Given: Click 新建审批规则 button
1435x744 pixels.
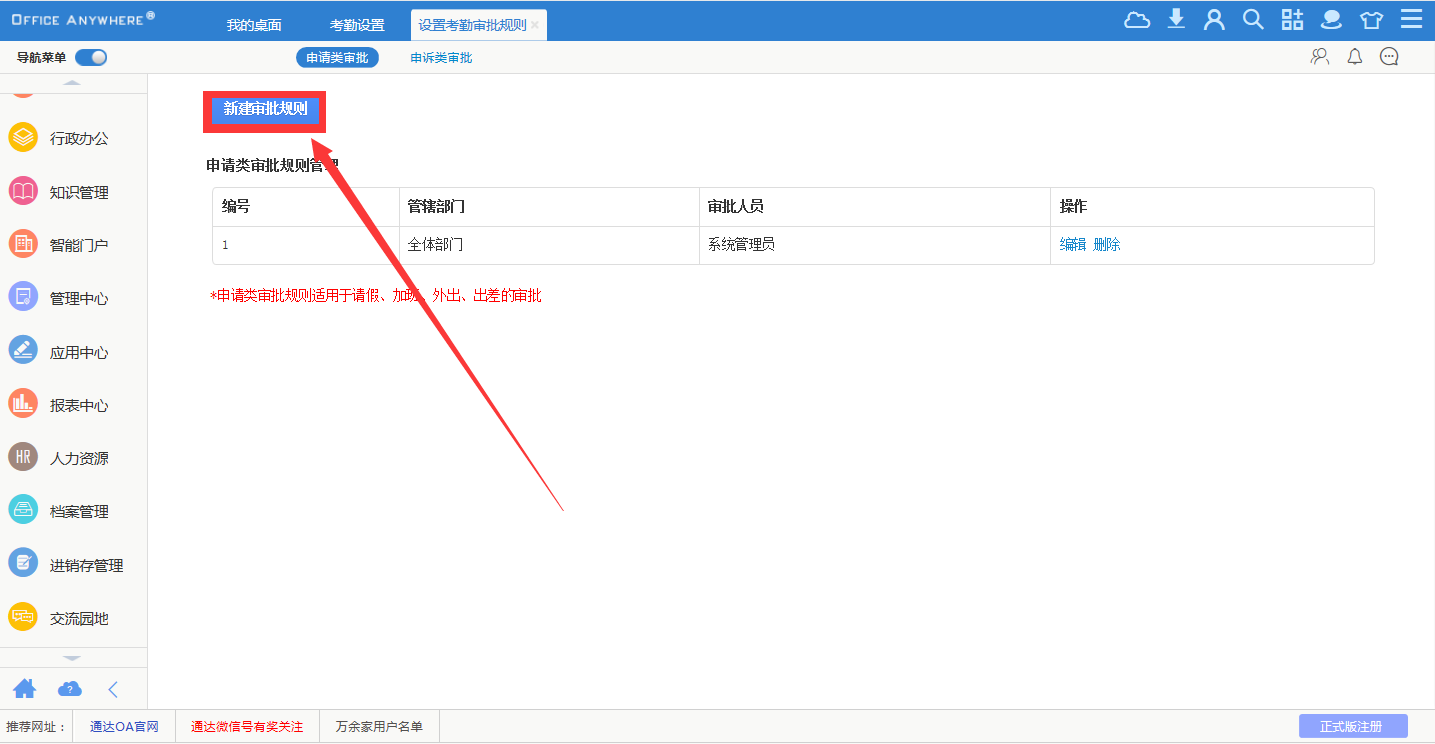Looking at the screenshot, I should pos(265,109).
